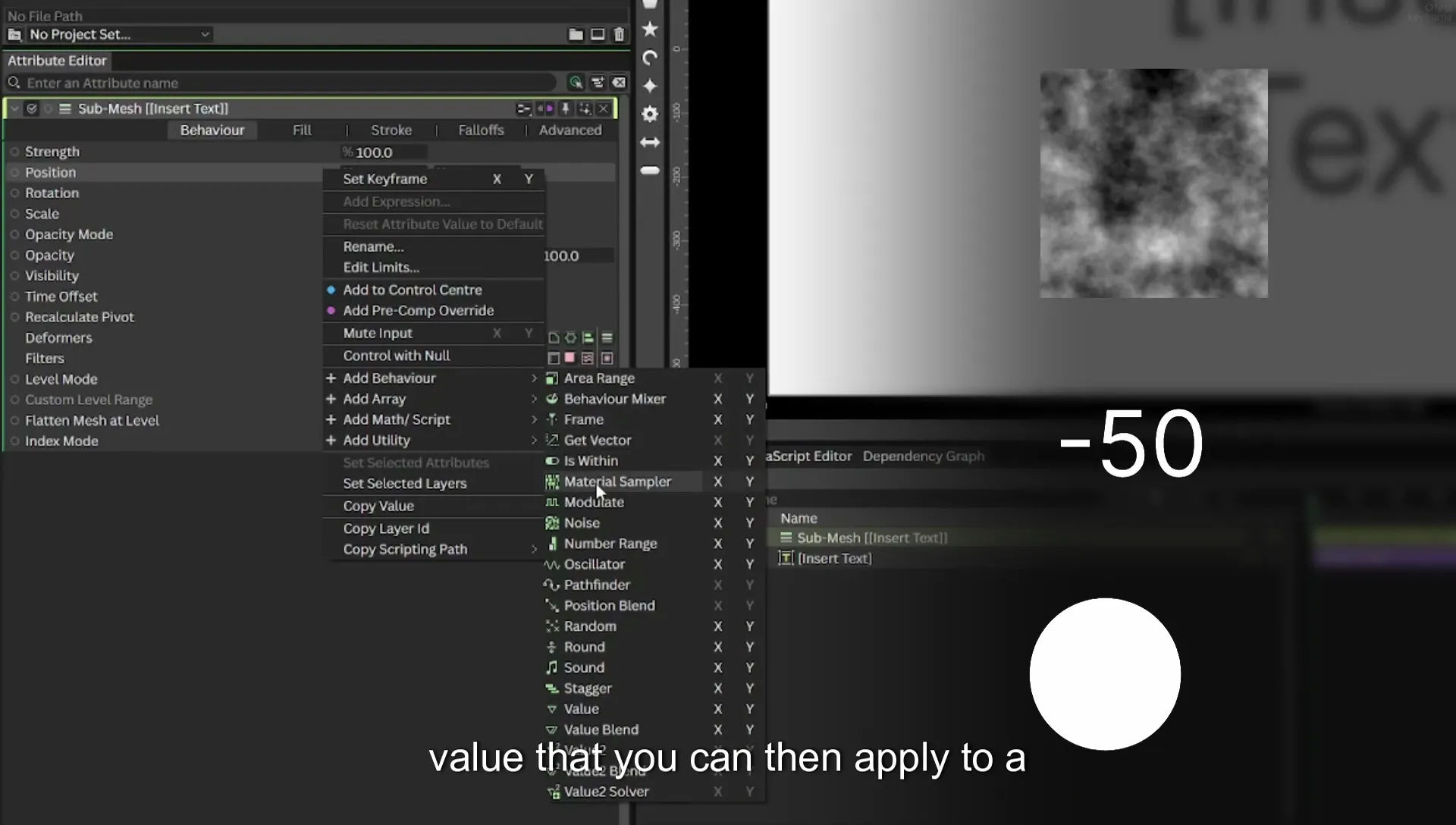Toggle Visibility attribute connection circle
The height and width of the screenshot is (825, 1456).
[14, 276]
